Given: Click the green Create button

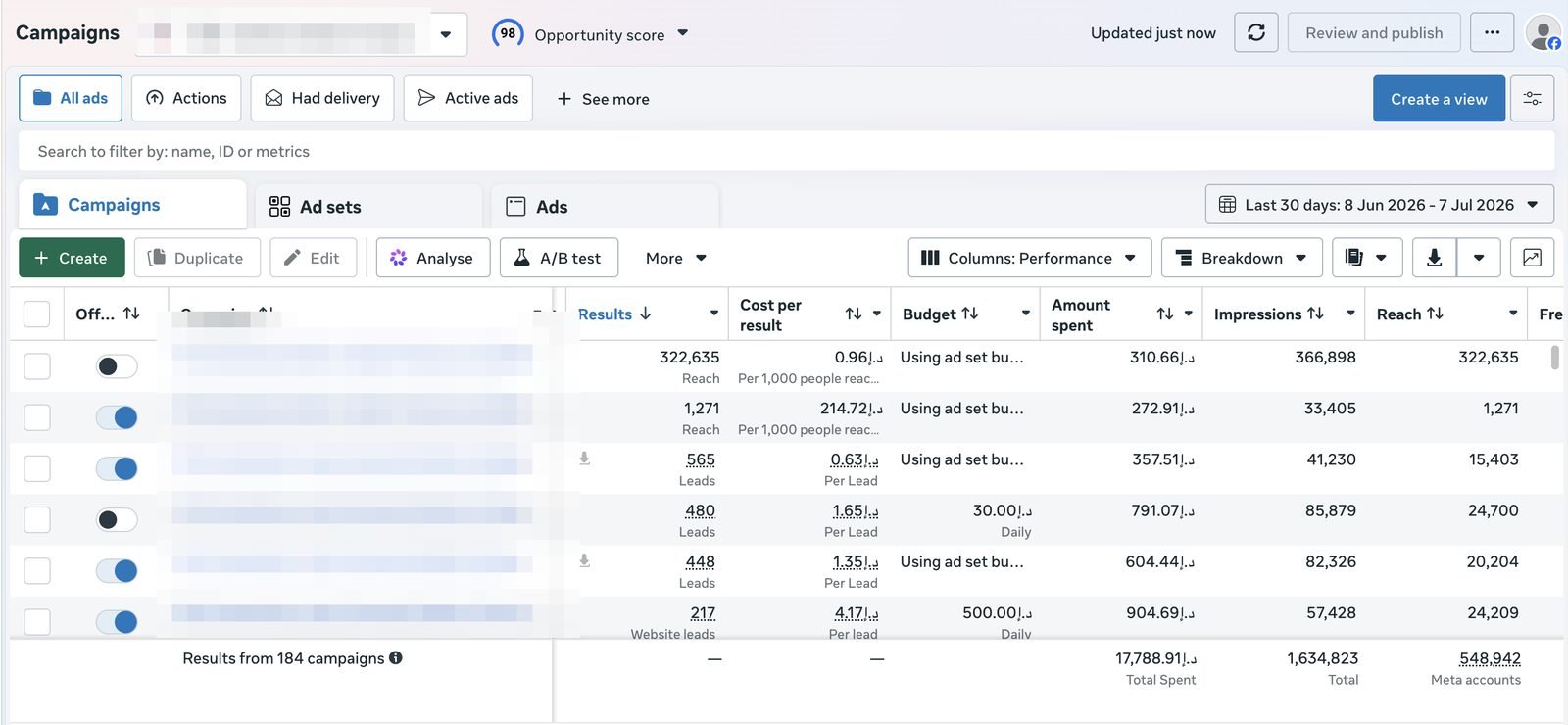Looking at the screenshot, I should click(72, 258).
